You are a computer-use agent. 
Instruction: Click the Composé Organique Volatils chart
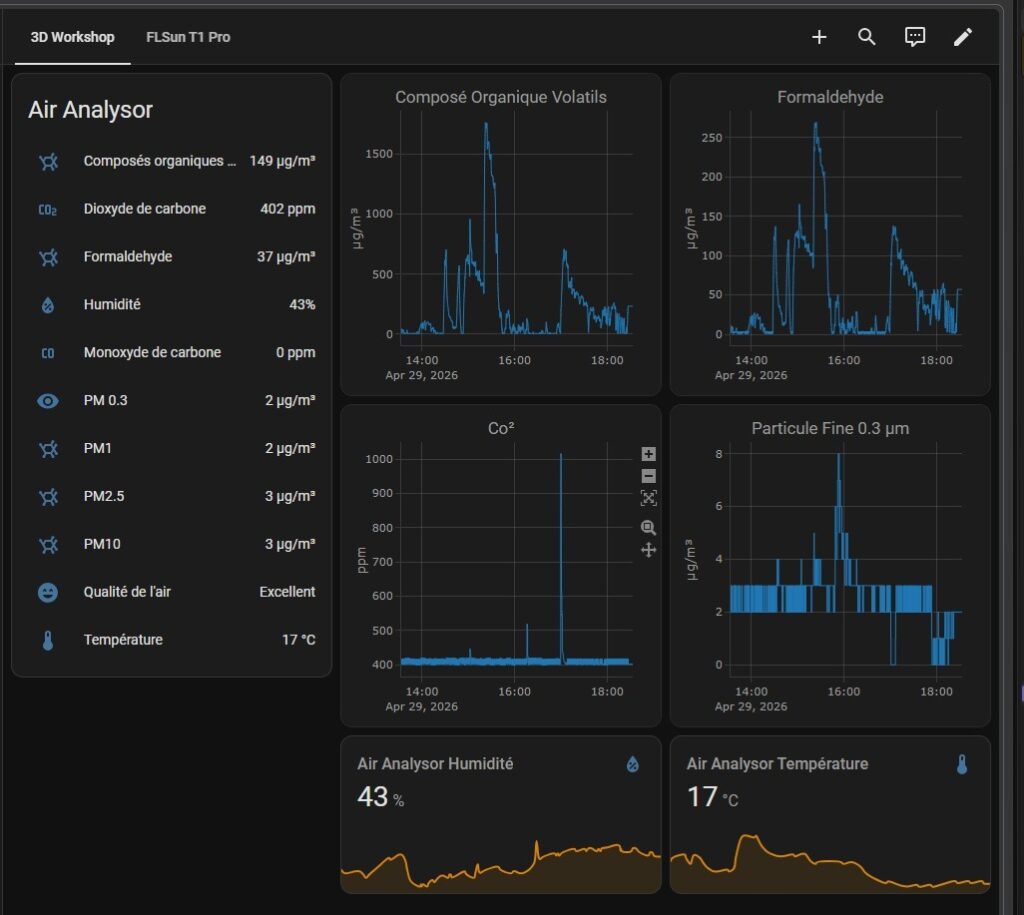[501, 234]
